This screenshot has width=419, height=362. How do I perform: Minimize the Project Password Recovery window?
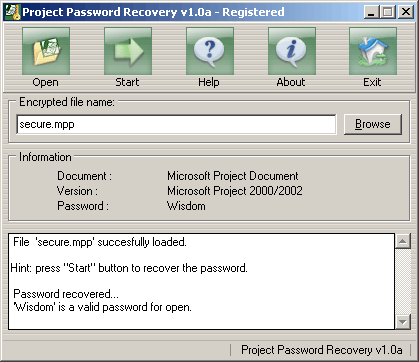point(371,12)
